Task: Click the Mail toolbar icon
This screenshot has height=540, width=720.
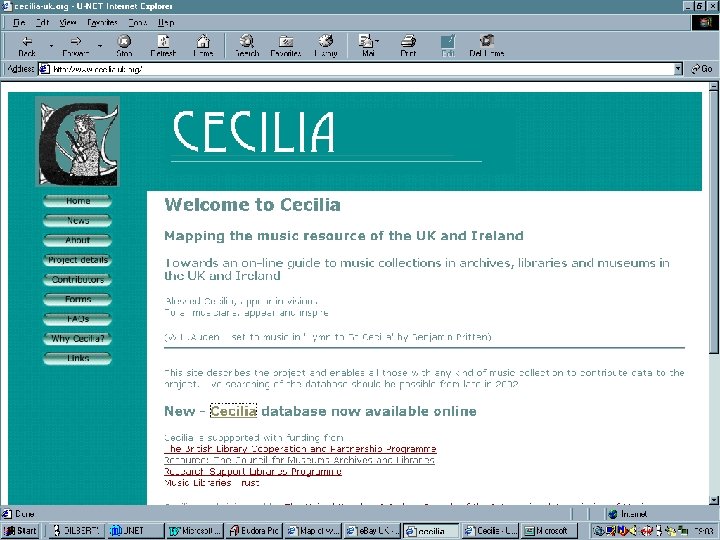Action: [368, 45]
